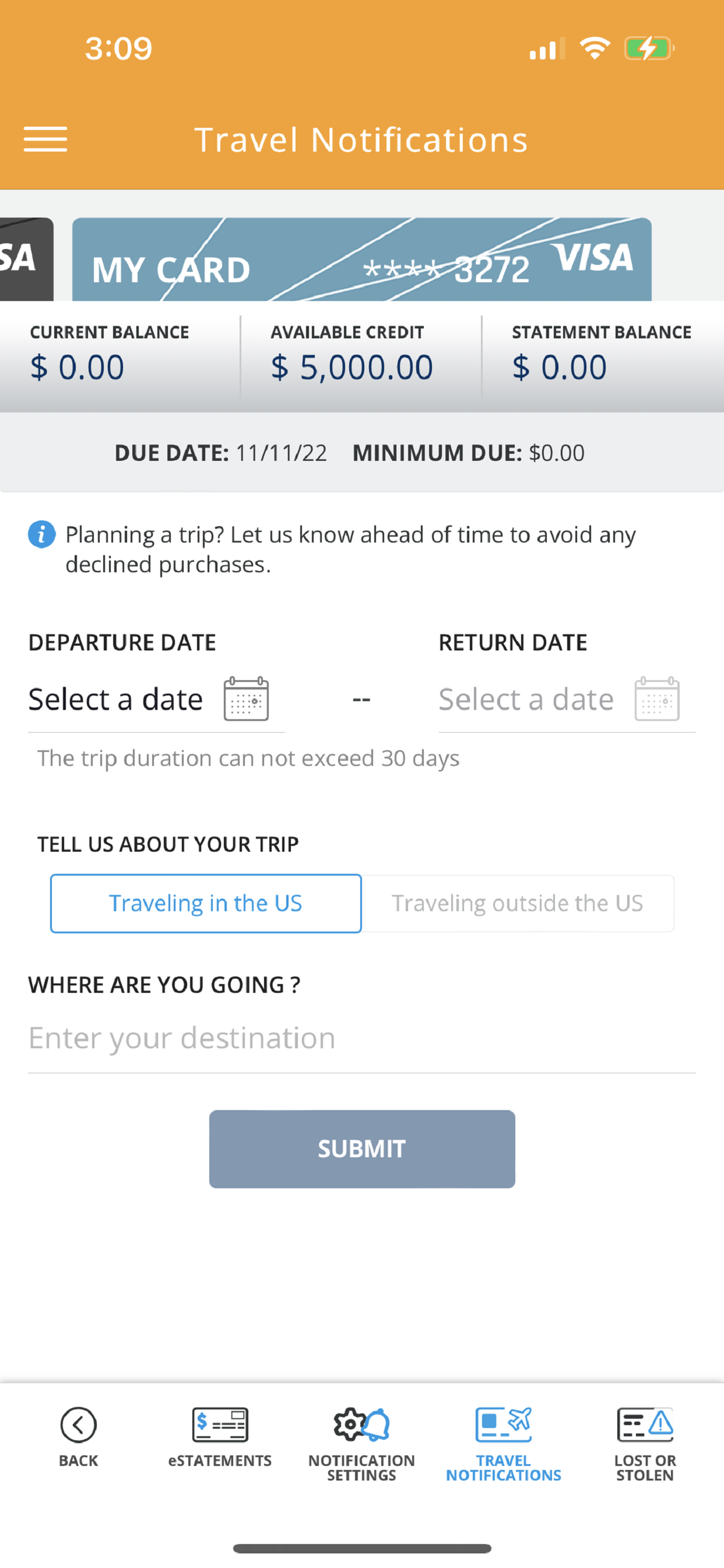Tap the blue info icon

41,534
